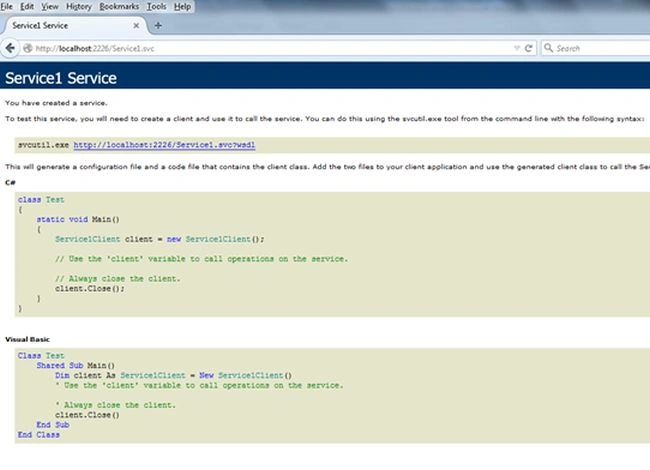Click 'Dim client As Service1Client' line
The width and height of the screenshot is (650, 470).
(173, 376)
